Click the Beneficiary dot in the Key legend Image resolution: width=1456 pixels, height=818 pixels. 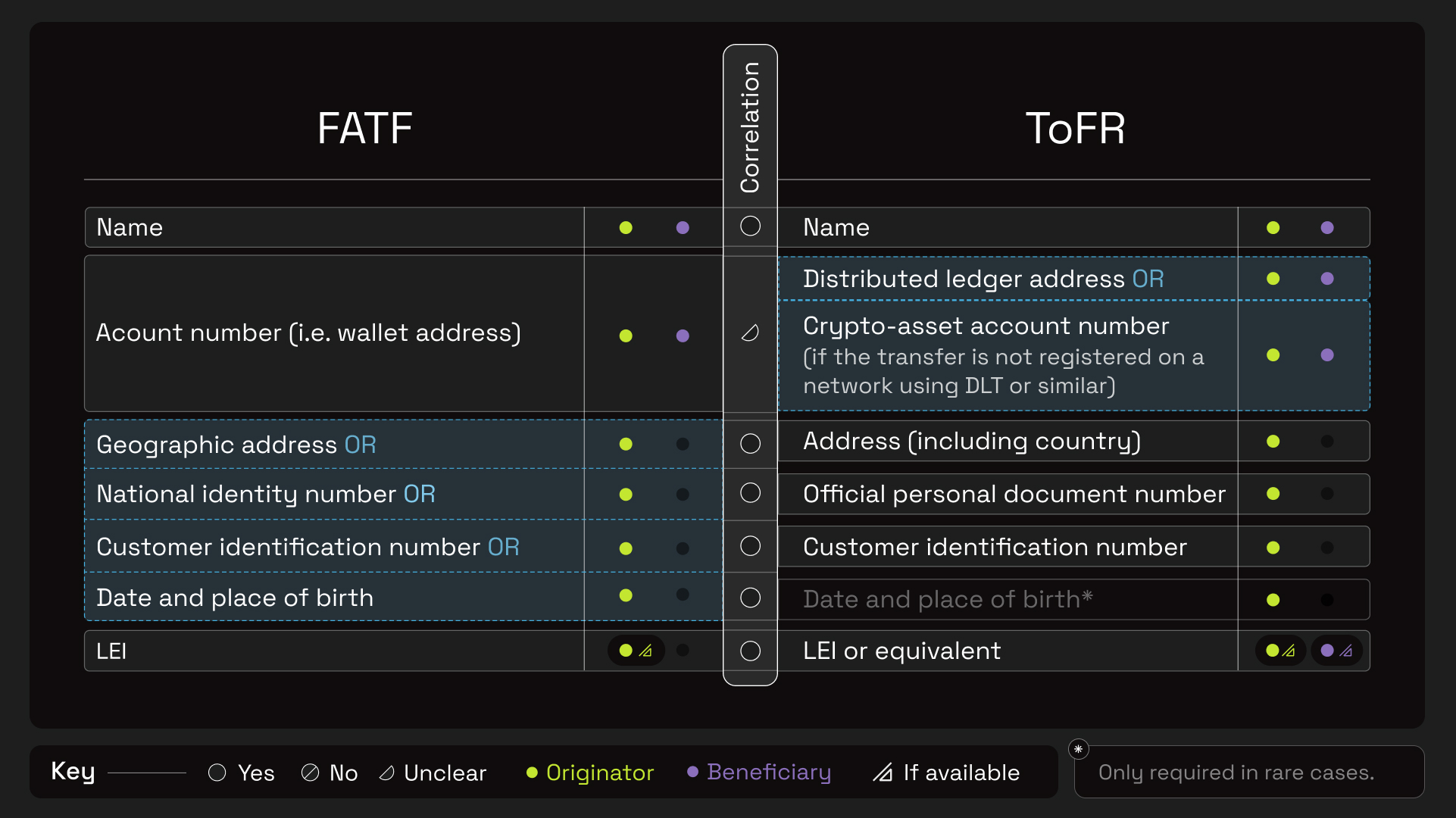pyautogui.click(x=693, y=773)
